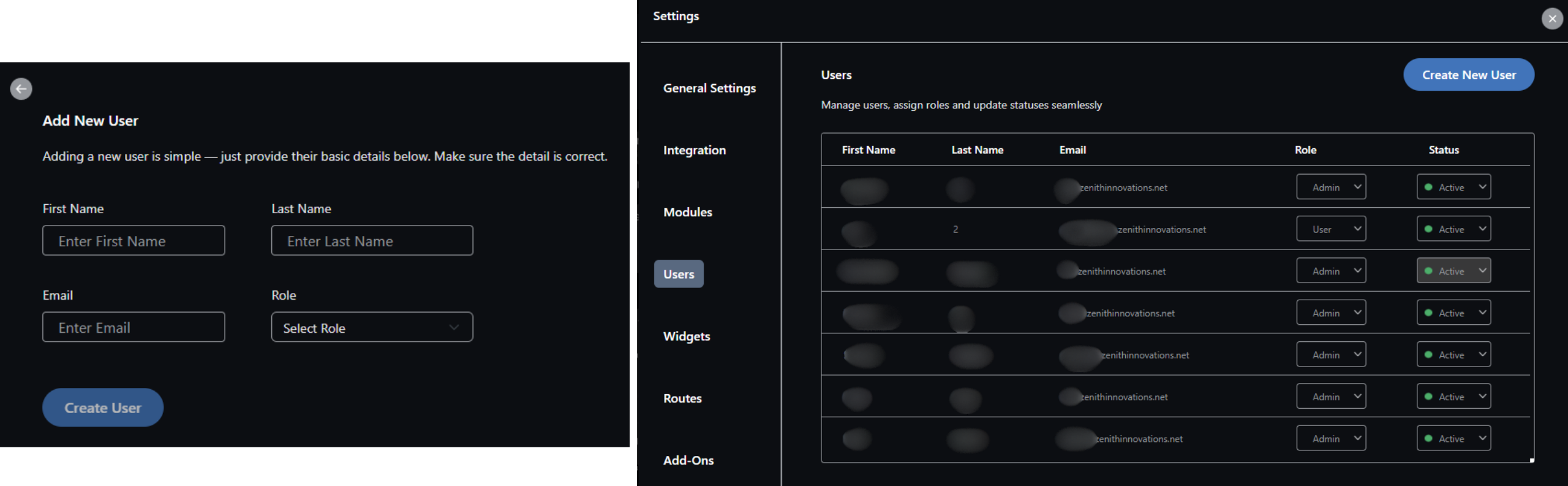Select the Users sidebar item
Screen dimensions: 1568x486
coord(679,274)
